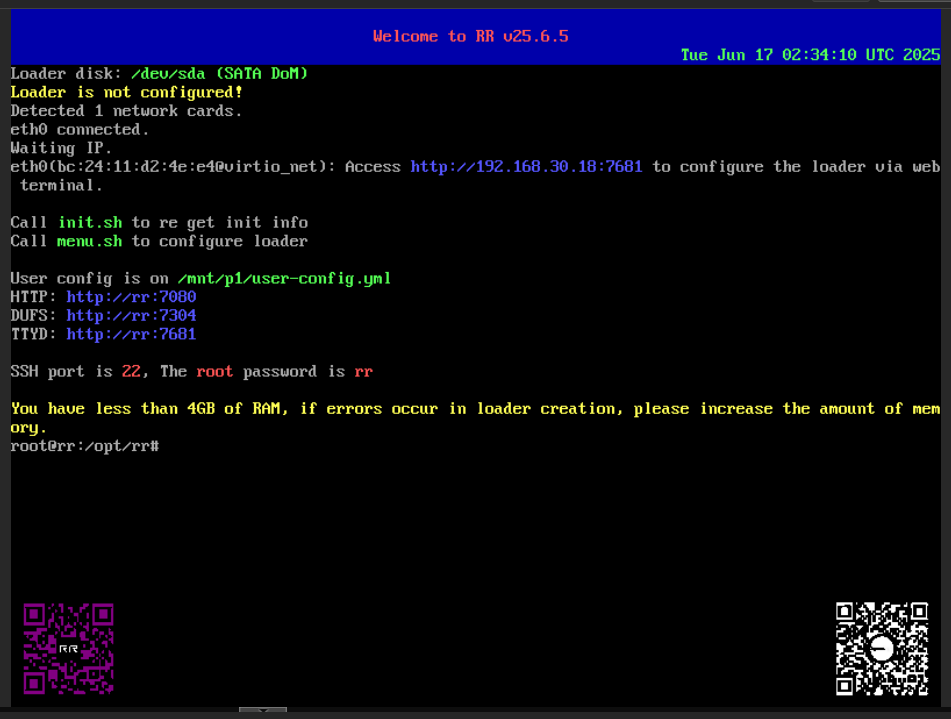Click the 'Detected 1 network cards' line
Screen dimensions: 951x719
click(127, 111)
